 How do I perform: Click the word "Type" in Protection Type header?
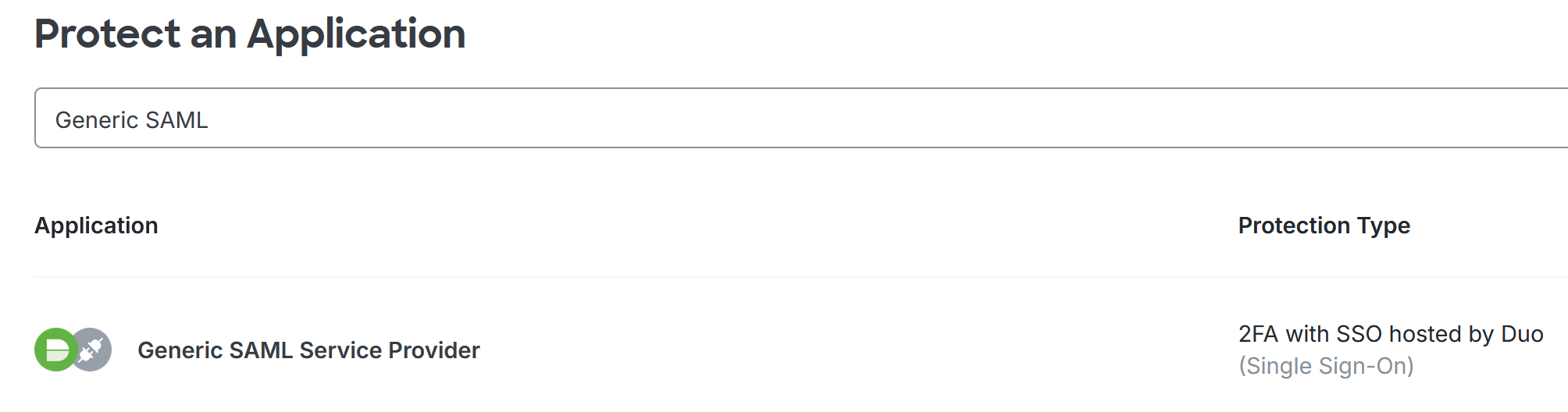point(1384,226)
